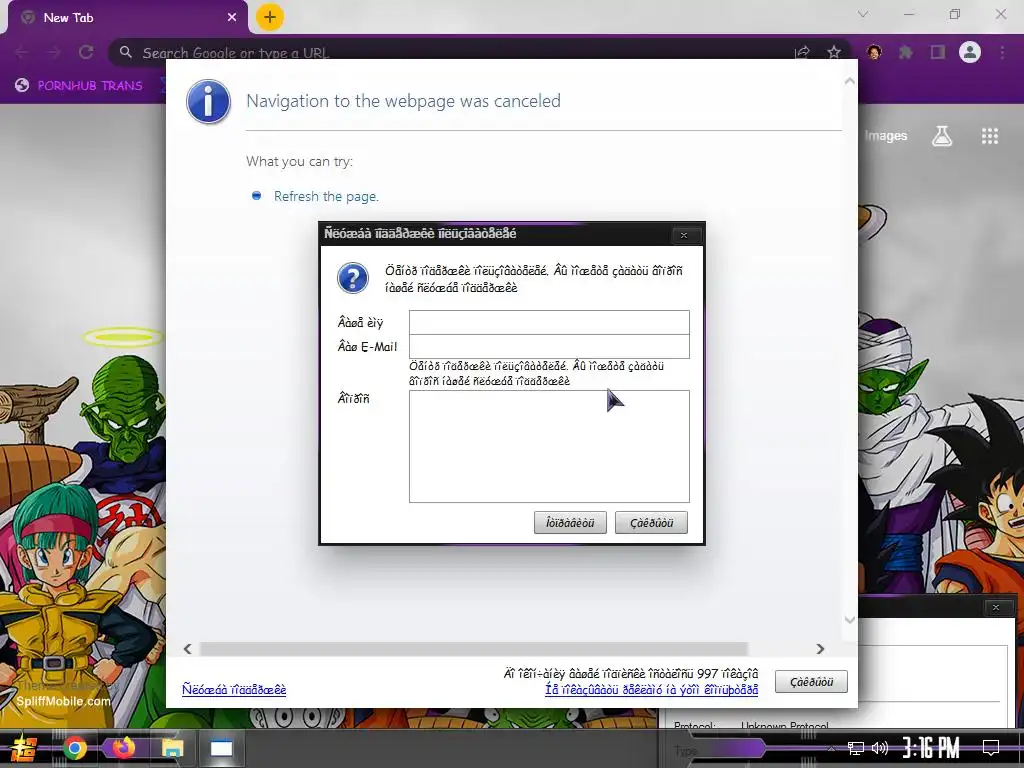
Task: Open the Images link on Google page
Action: tap(886, 136)
